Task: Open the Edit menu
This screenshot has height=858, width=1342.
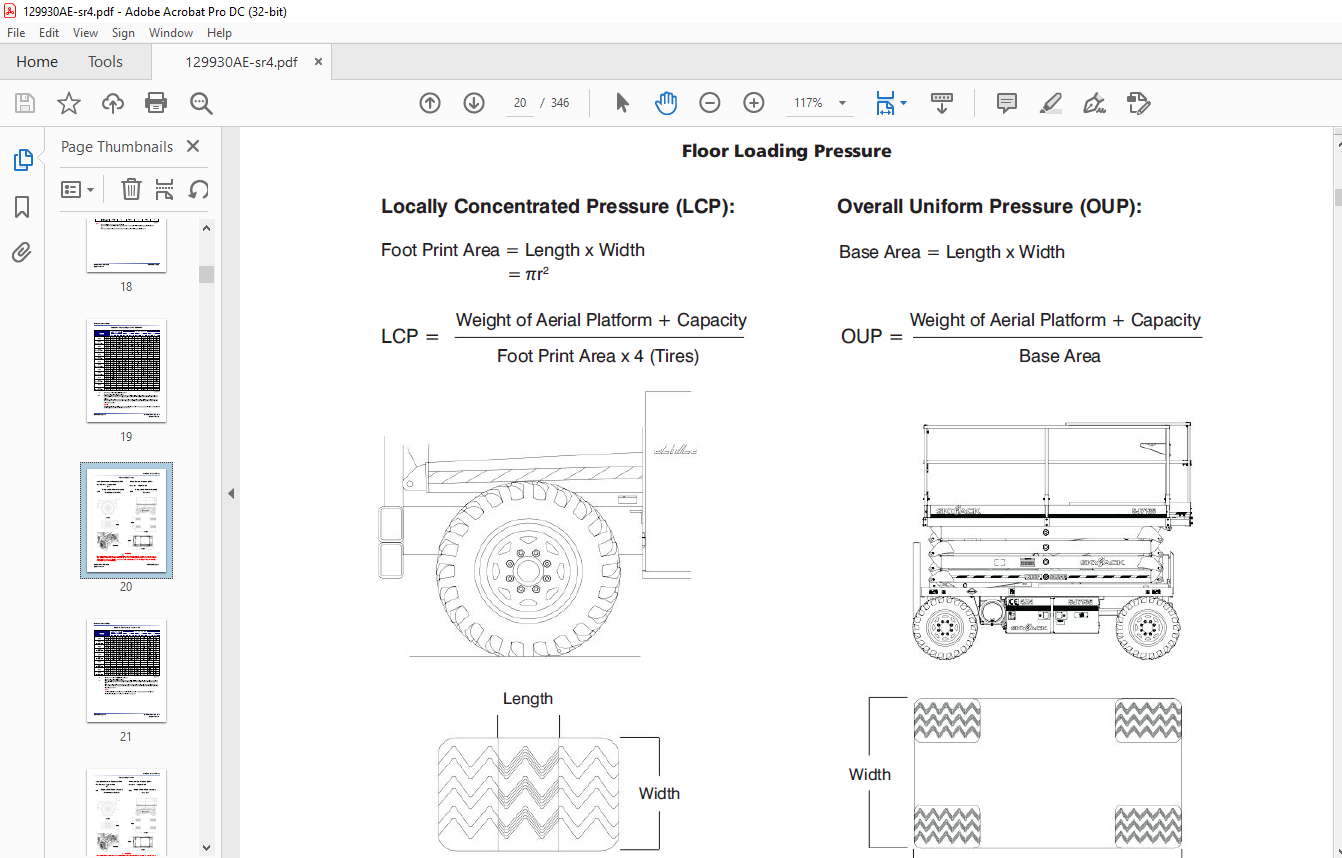Action: 49,33
